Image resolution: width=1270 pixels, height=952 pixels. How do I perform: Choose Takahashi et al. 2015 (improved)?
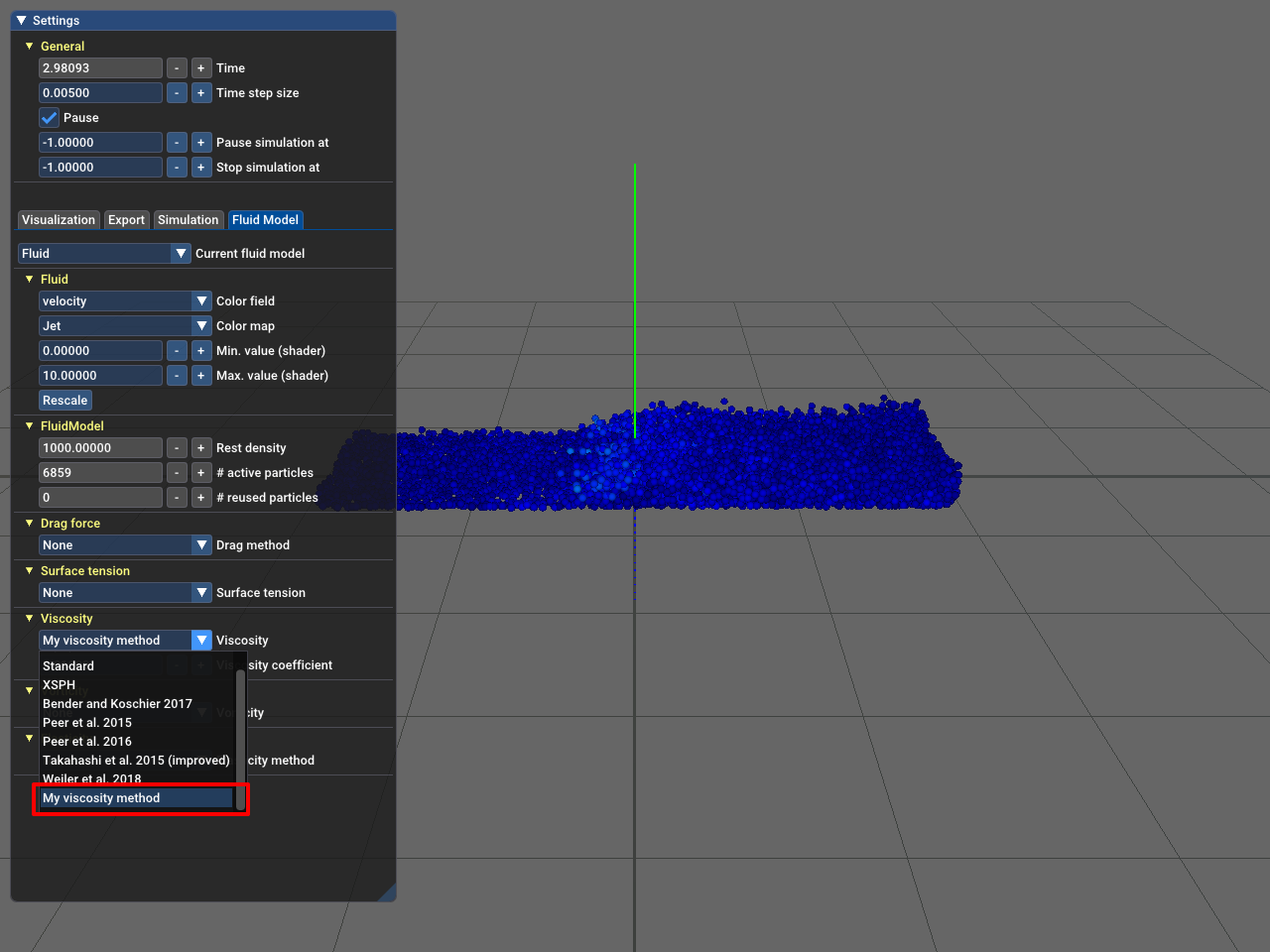137,761
